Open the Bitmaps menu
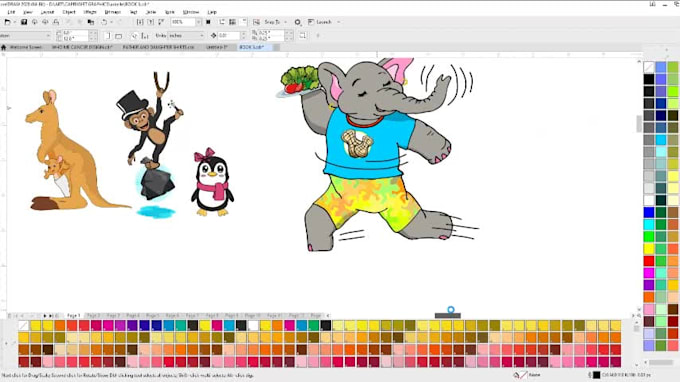The width and height of the screenshot is (680, 382). click(x=112, y=12)
